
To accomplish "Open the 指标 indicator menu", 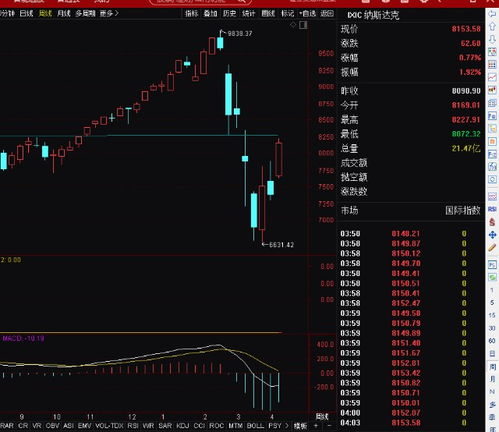I will coord(192,13).
